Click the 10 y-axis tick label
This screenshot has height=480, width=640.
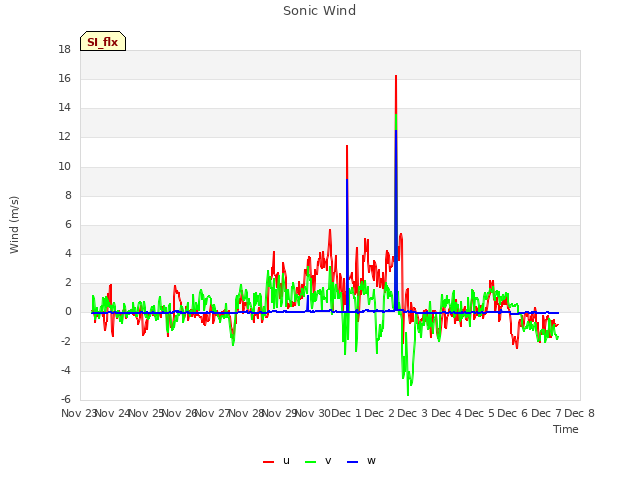(x=64, y=166)
